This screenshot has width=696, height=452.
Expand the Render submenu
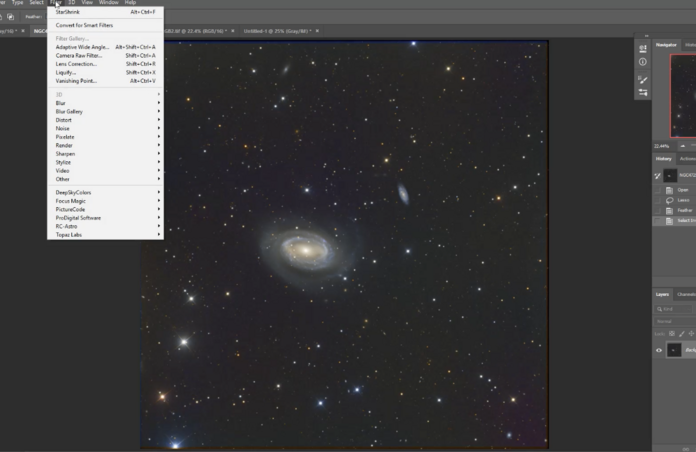pyautogui.click(x=106, y=145)
